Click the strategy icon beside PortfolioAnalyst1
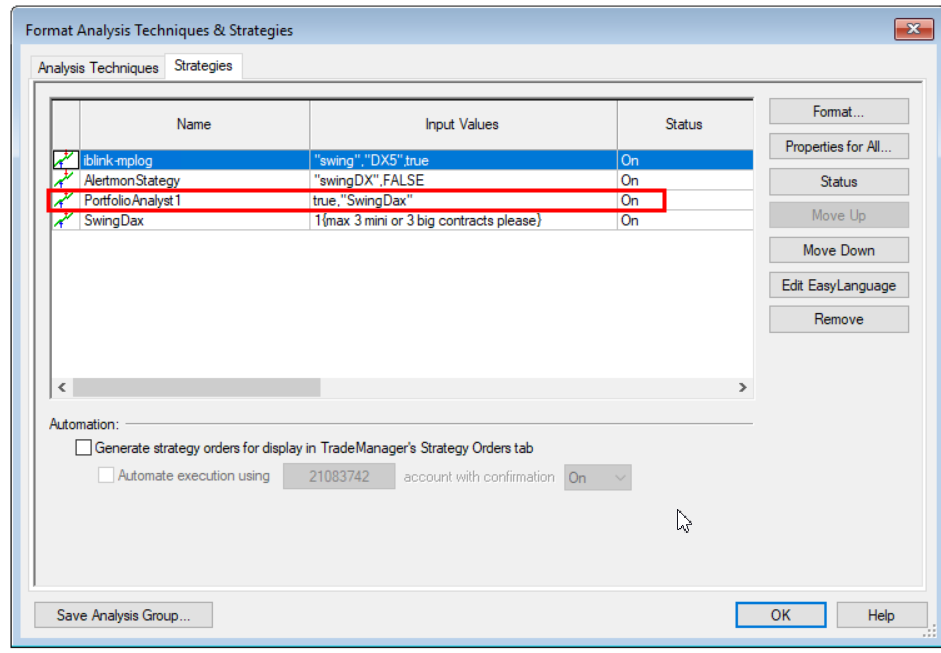The image size is (941, 653). click(65, 200)
